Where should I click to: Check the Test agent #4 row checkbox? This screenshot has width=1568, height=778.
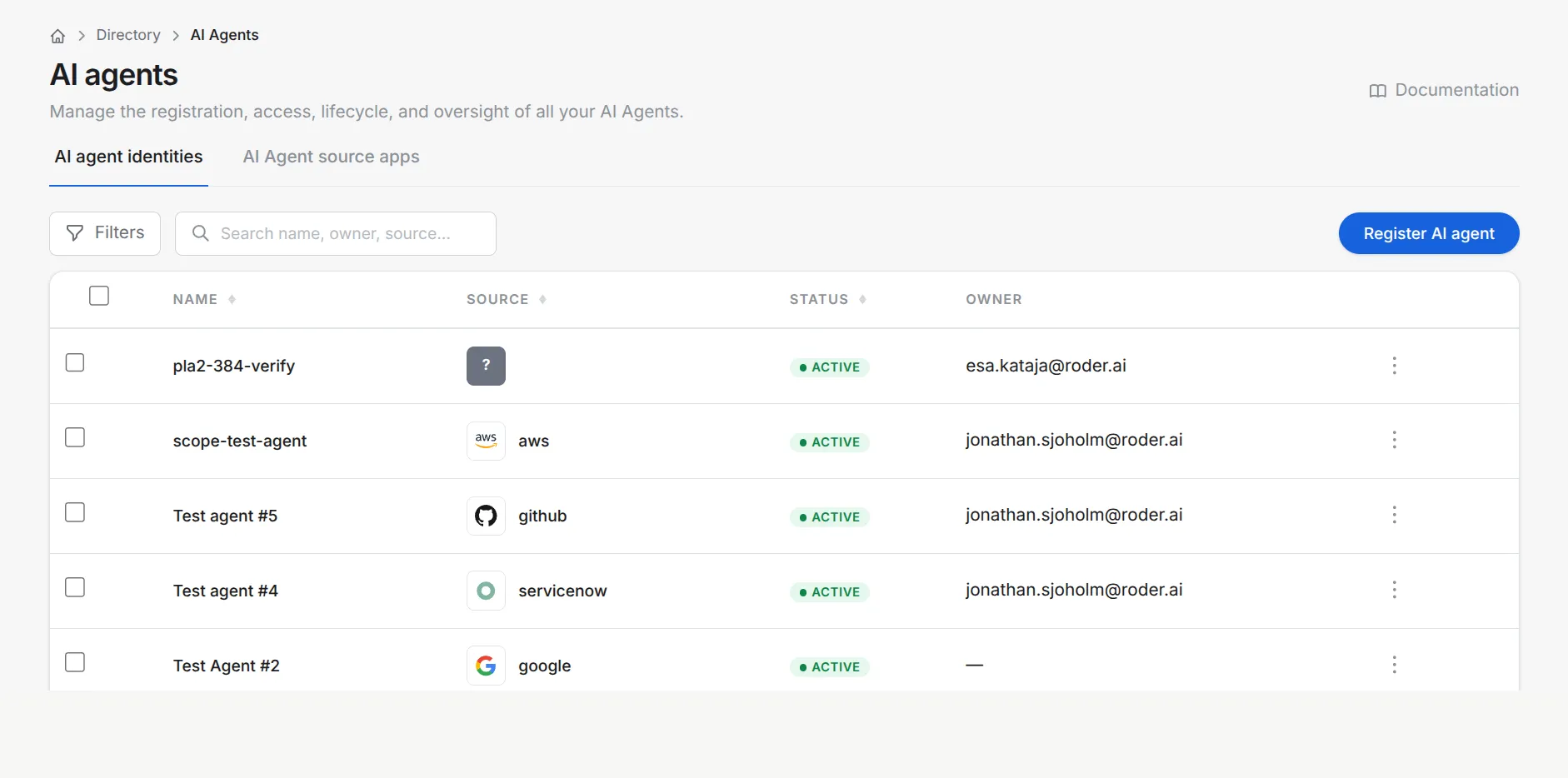[x=75, y=587]
